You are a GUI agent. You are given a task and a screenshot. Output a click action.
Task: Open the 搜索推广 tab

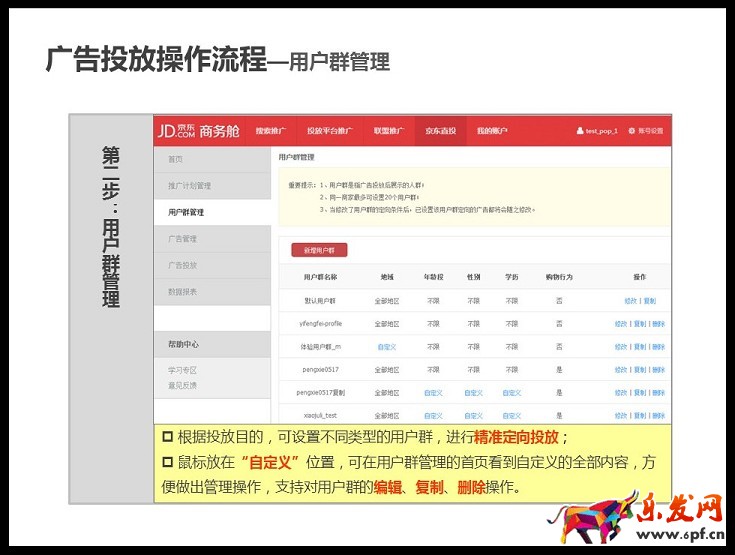coord(271,131)
